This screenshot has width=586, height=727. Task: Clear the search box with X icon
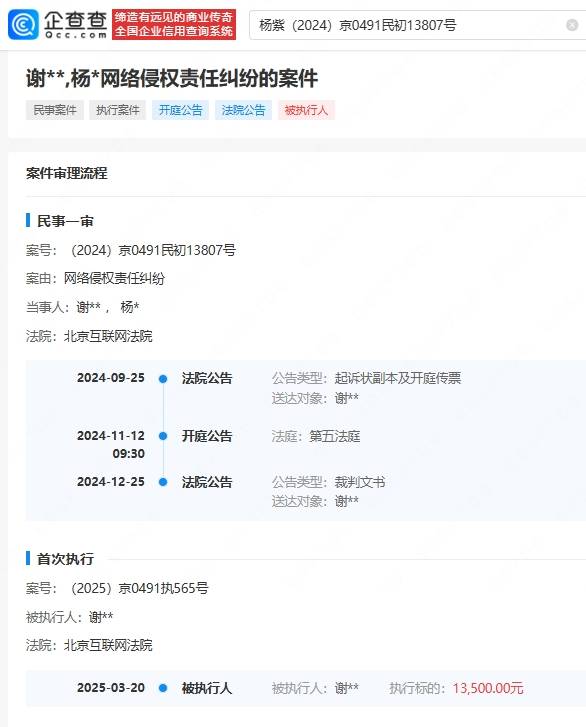tap(572, 25)
